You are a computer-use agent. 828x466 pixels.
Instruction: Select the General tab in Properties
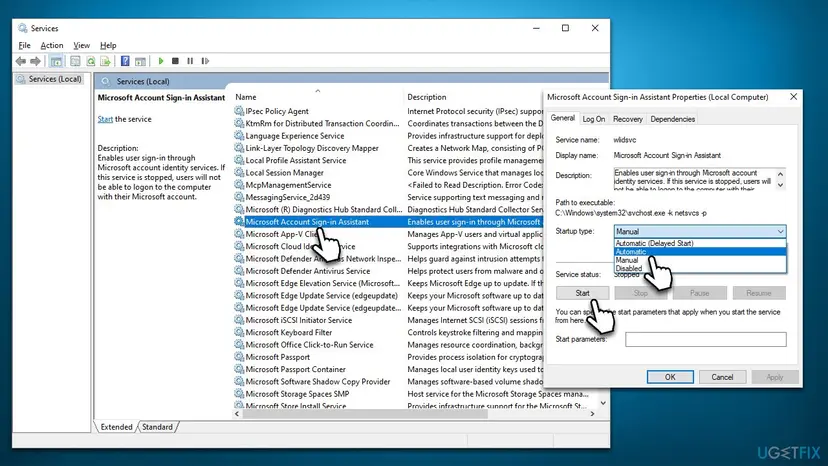click(562, 118)
